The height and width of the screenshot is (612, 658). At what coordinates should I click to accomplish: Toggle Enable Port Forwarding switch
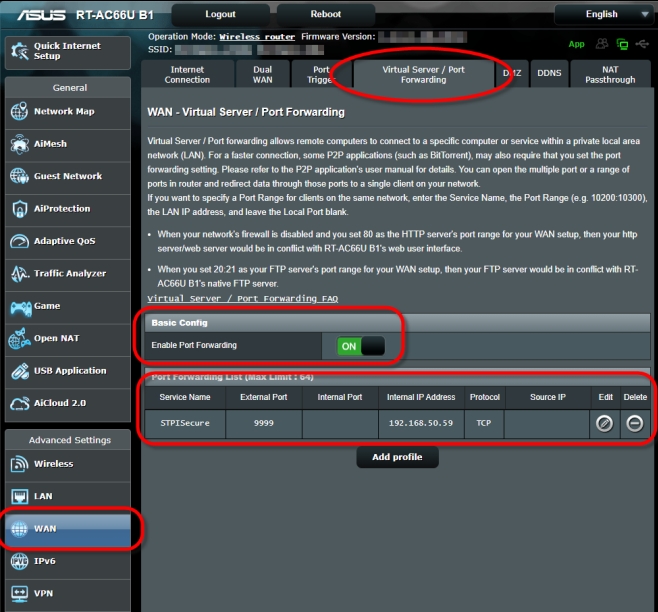pyautogui.click(x=360, y=346)
